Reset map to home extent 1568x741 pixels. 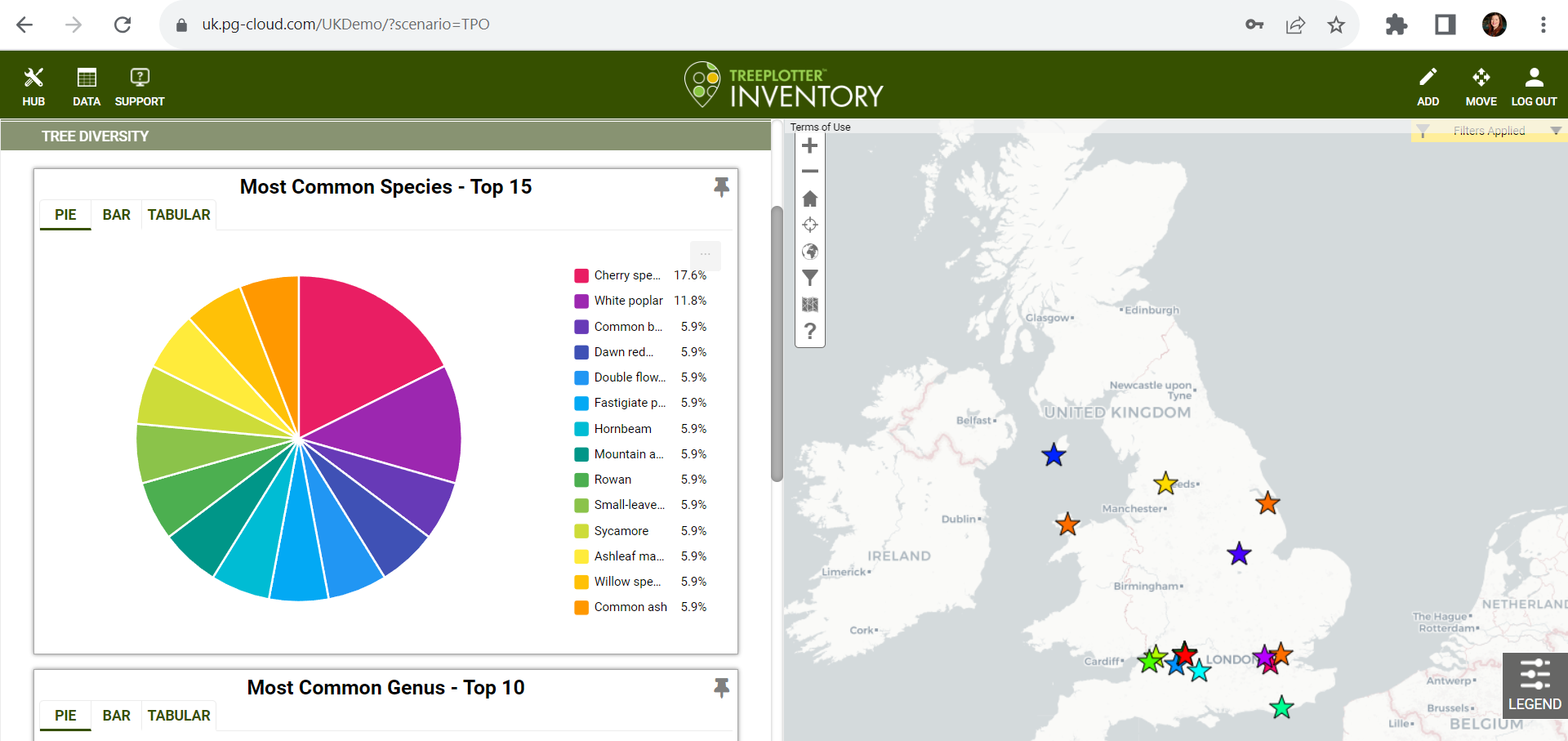809,199
